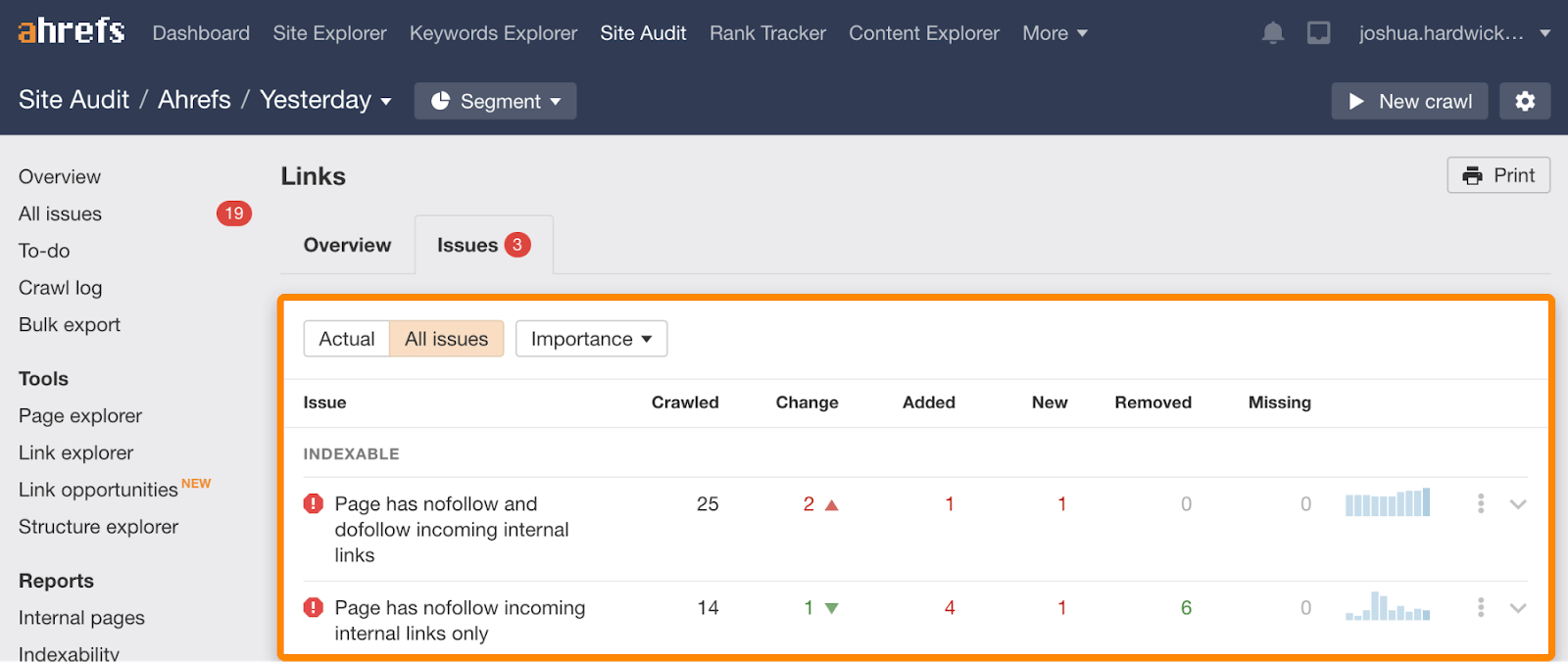Open Structure explorer tool
1568x662 pixels.
(x=98, y=527)
